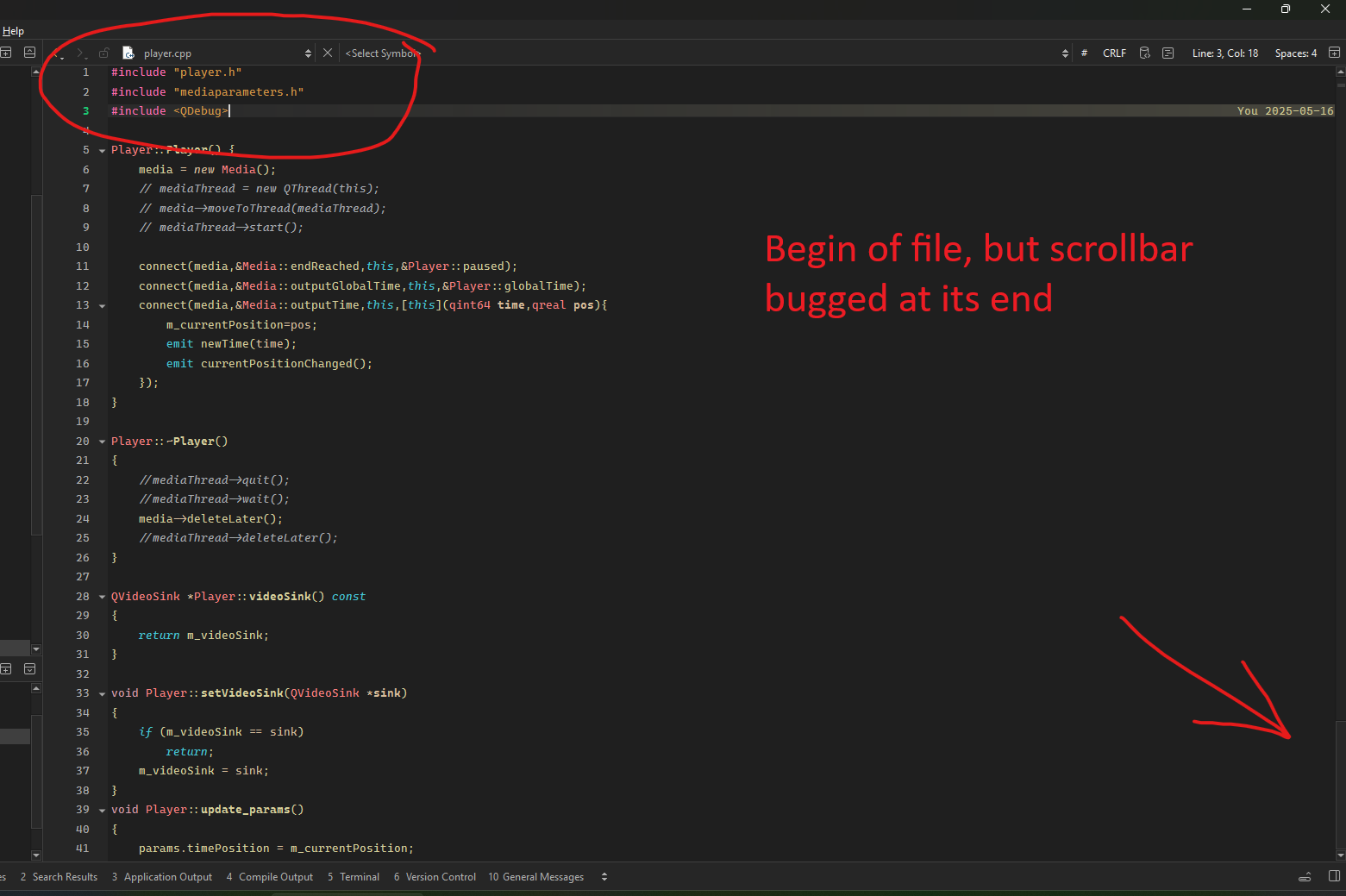The height and width of the screenshot is (896, 1346).
Task: Click 'media->deleteLater();' on line 24
Action: click(x=210, y=519)
